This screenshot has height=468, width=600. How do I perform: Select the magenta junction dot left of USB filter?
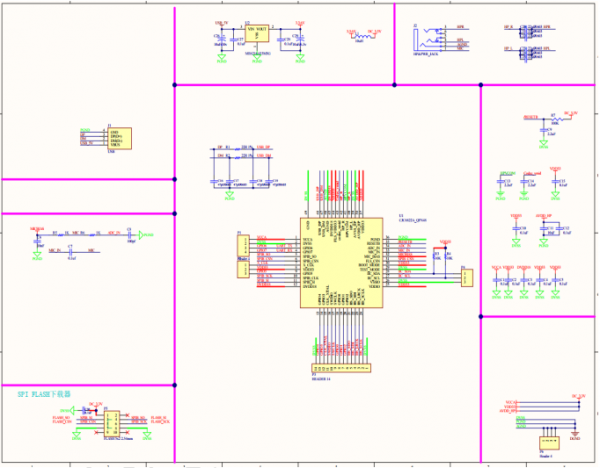click(174, 180)
